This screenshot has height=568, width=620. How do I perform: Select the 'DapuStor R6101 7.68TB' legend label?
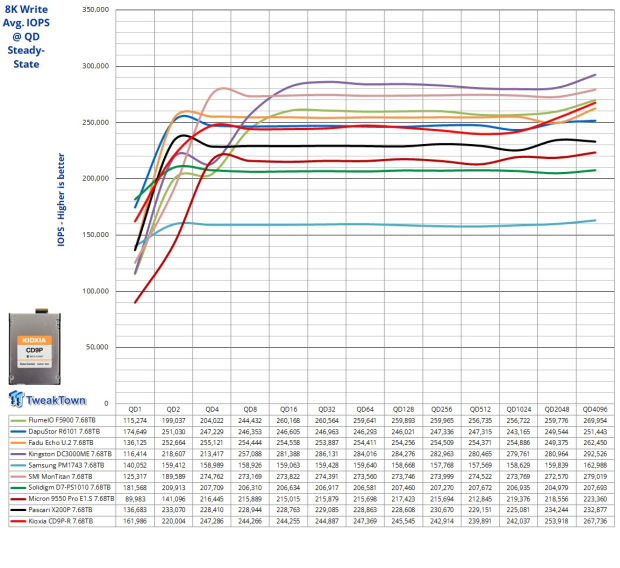click(x=64, y=432)
